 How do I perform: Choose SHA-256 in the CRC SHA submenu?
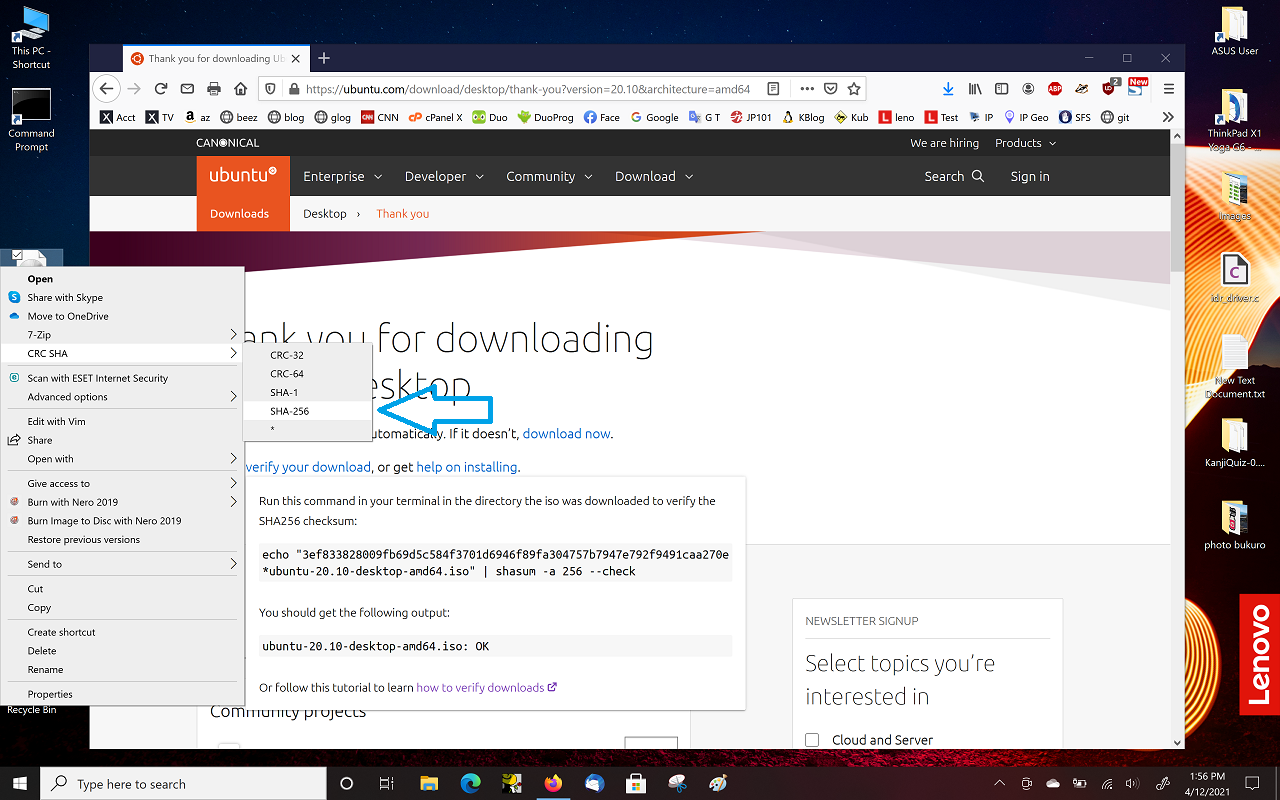308,411
